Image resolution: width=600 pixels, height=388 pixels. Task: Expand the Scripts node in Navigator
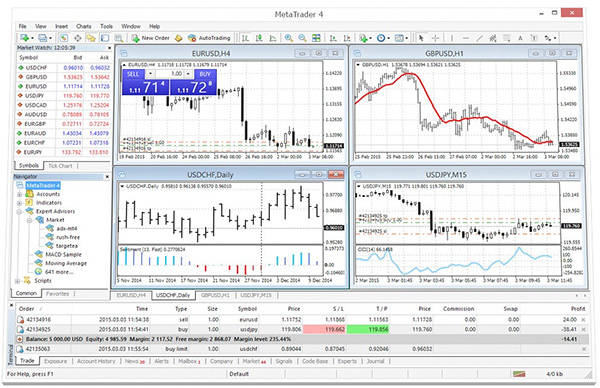click(18, 281)
